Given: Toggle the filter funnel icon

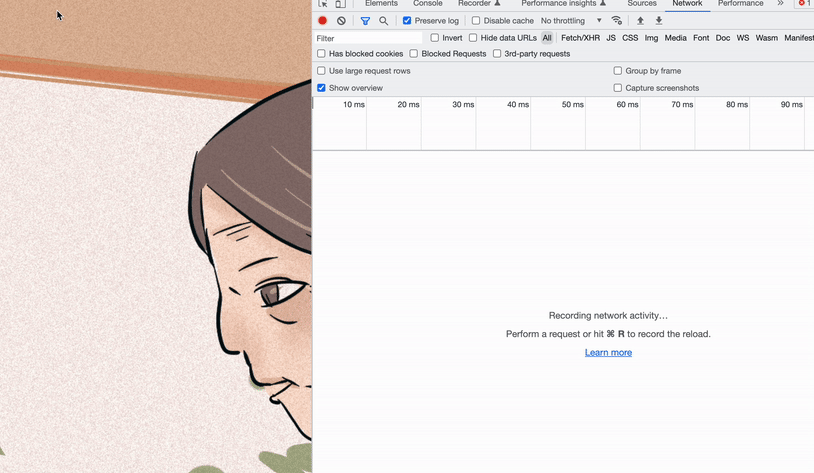Looking at the screenshot, I should coord(365,21).
